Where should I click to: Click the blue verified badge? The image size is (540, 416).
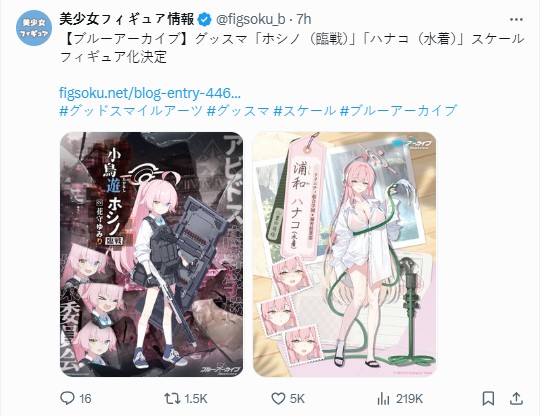[205, 20]
